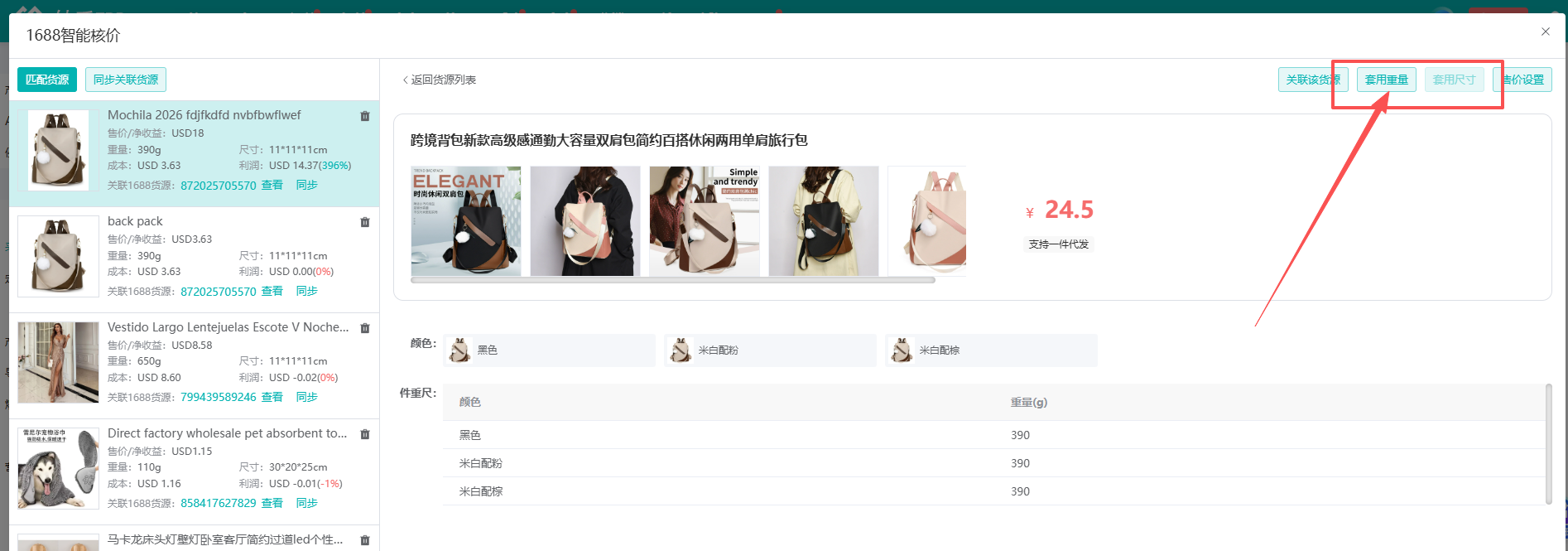Click the 关联该货源 button
Image resolution: width=1568 pixels, height=551 pixels.
point(1313,80)
